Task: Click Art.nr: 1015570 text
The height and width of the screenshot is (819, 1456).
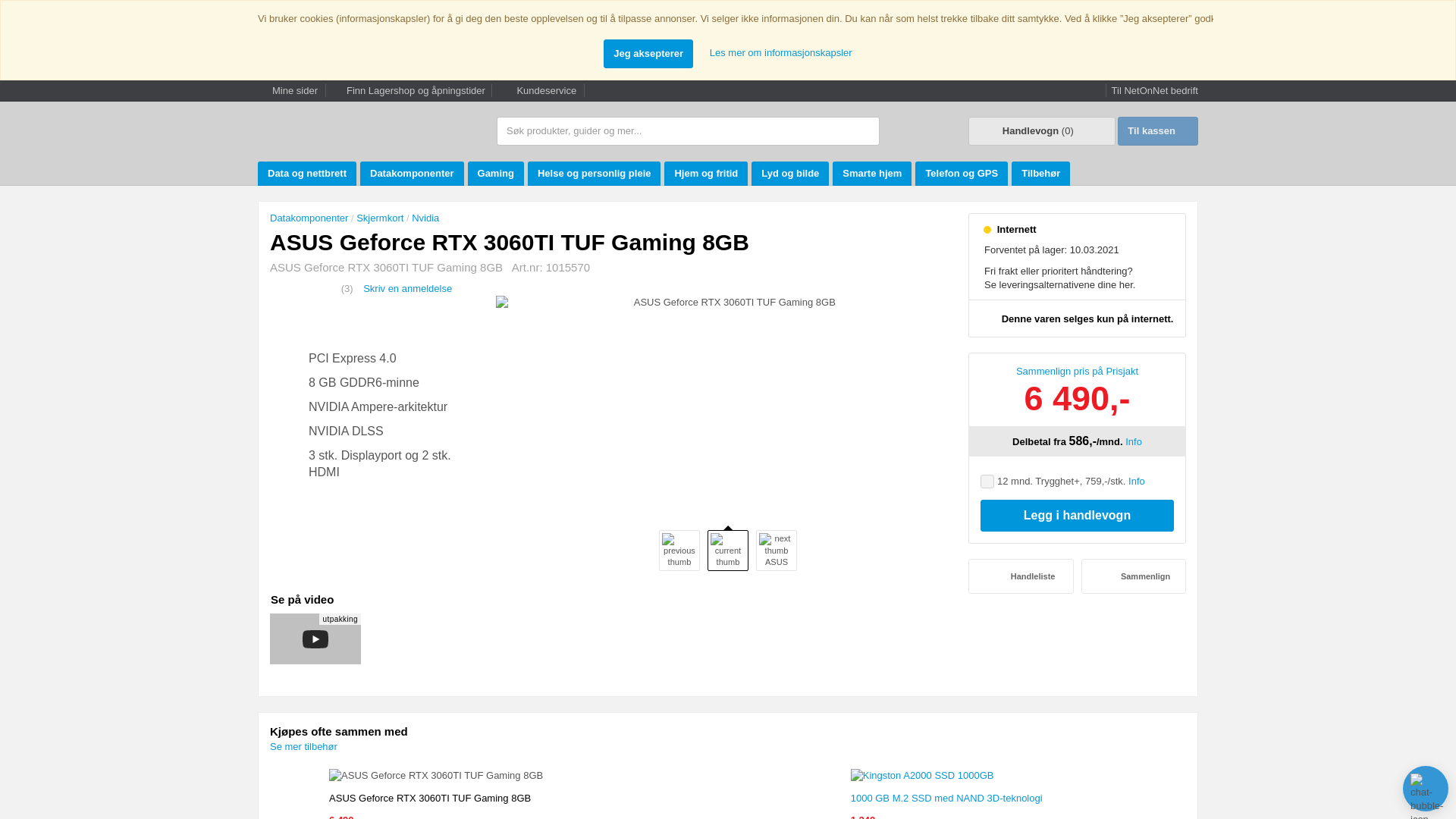Action: [551, 268]
